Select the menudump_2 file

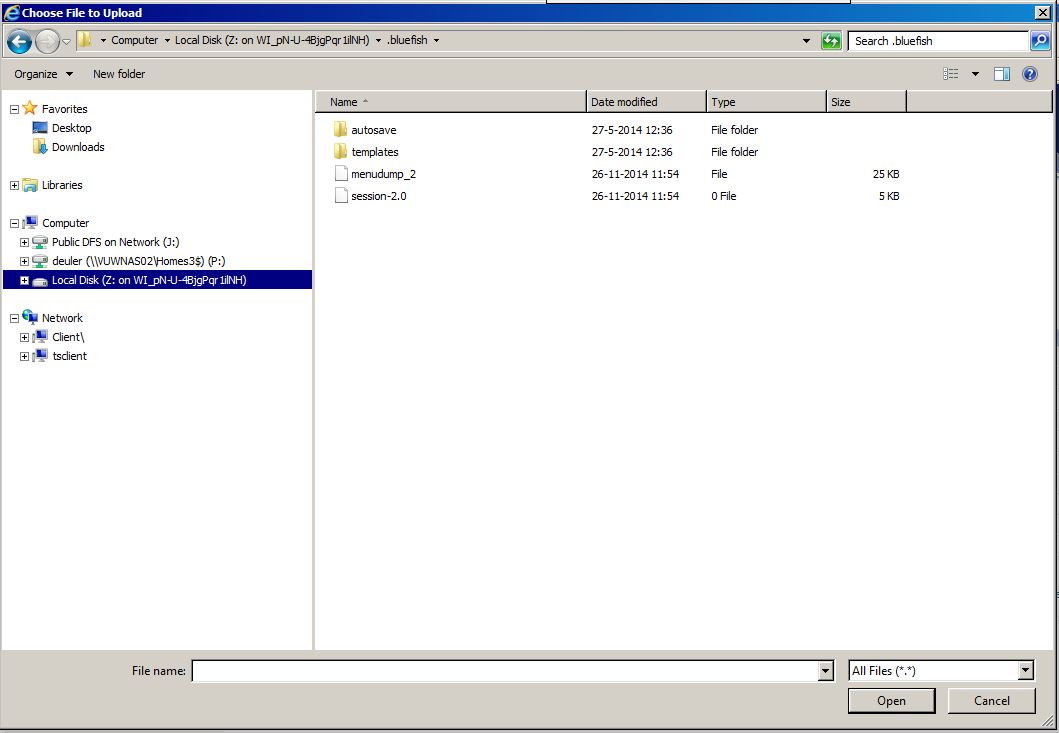pyautogui.click(x=383, y=174)
